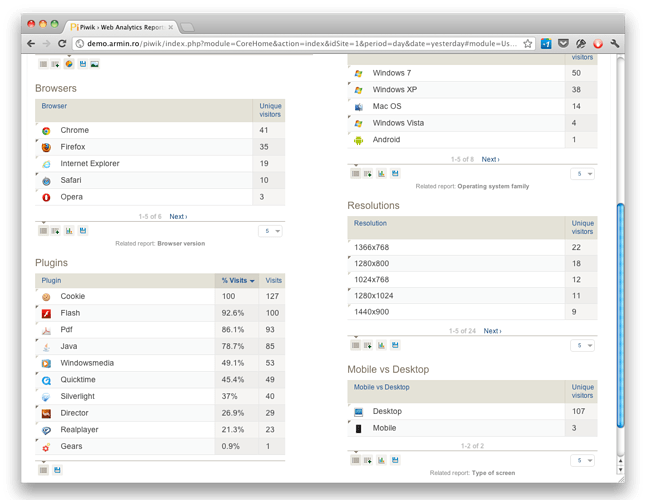The height and width of the screenshot is (500, 647).
Task: Click save icon under Plugins table
Action: [x=57, y=470]
